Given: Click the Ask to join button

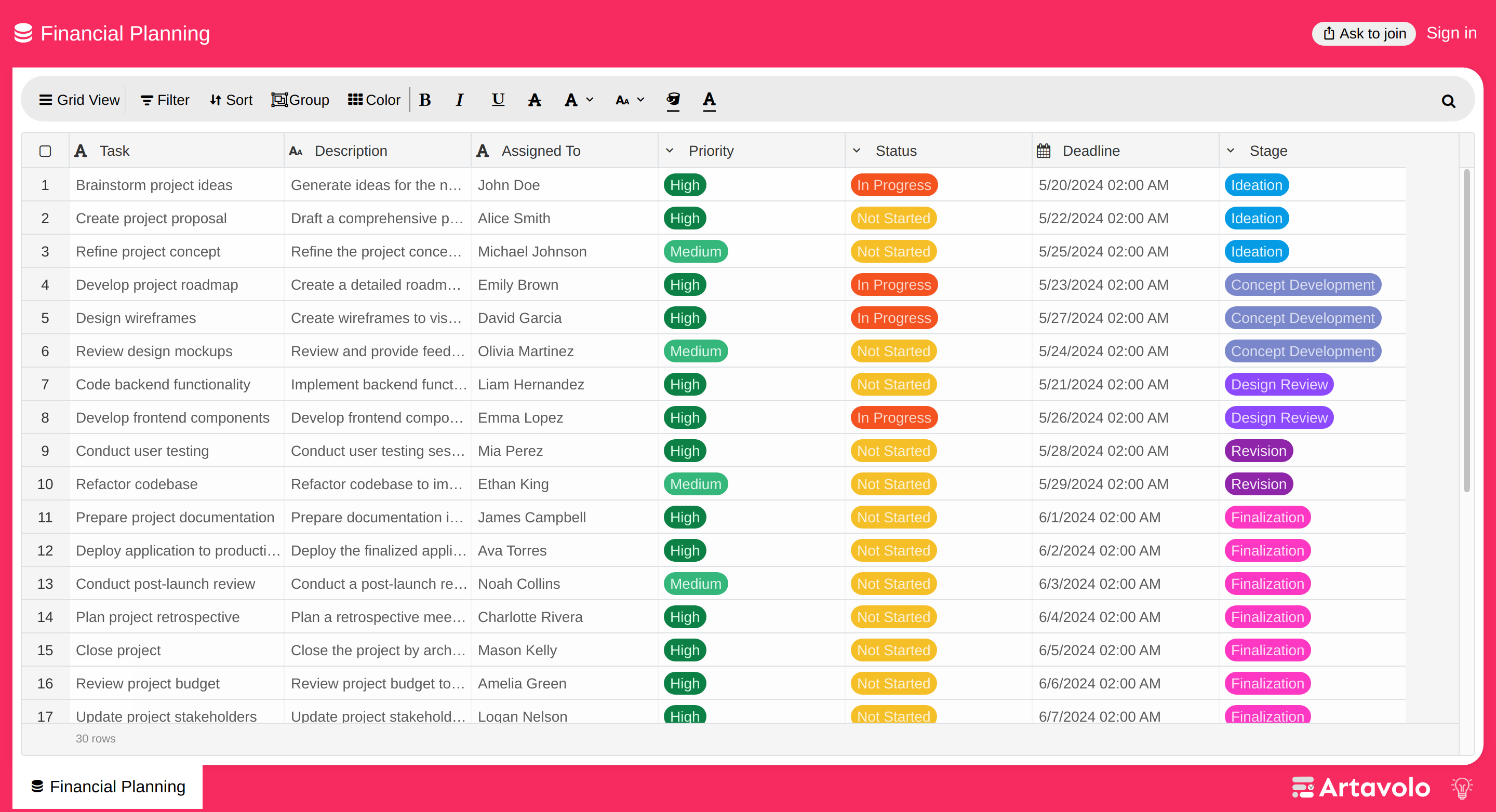Looking at the screenshot, I should 1364,33.
